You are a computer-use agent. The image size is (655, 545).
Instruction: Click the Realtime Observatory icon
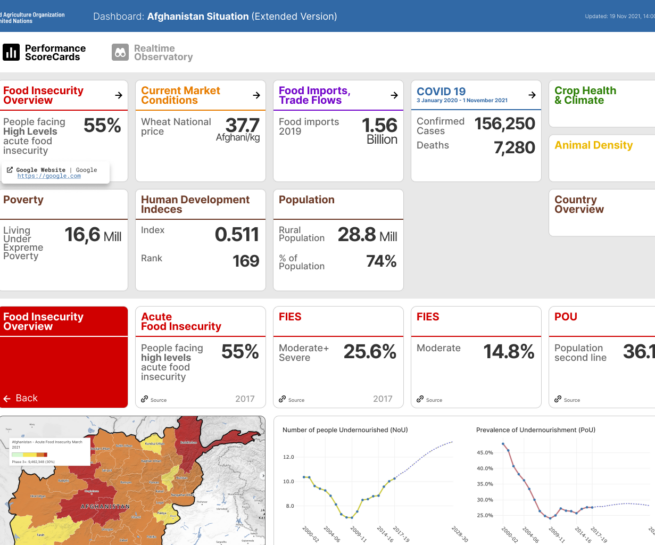coord(120,52)
